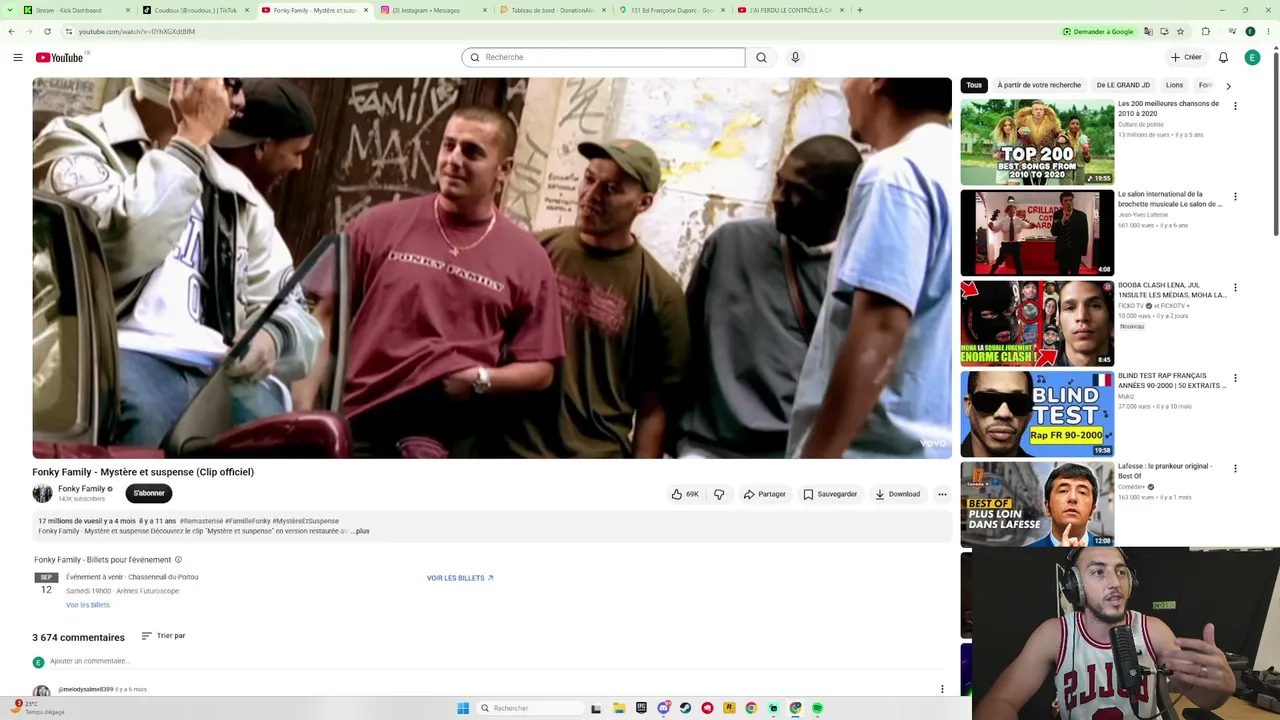The width and height of the screenshot is (1280, 720).
Task: Open the account avatar menu
Action: click(x=1252, y=57)
